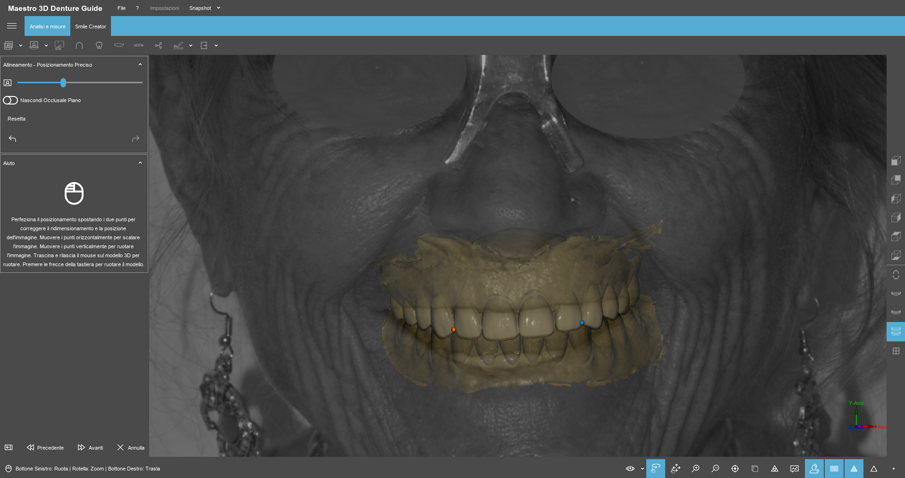Switch to Analisi e misure tab
Screen dimensions: 905x478
tap(47, 26)
